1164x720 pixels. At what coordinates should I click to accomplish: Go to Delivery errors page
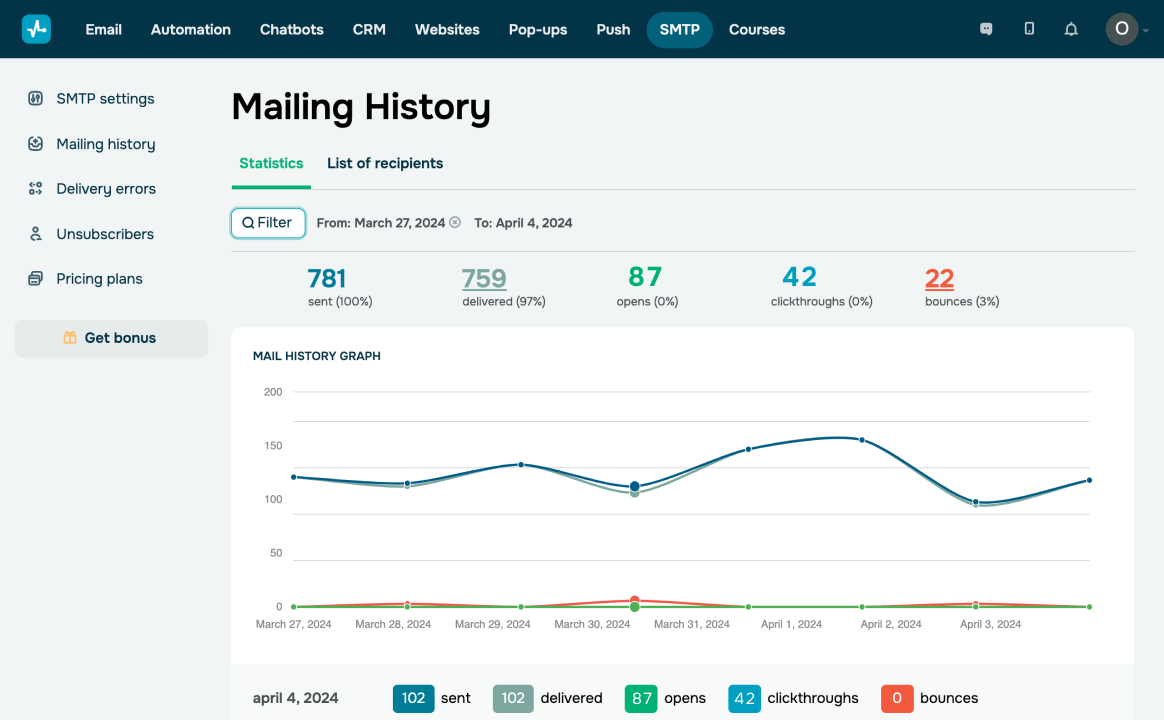[x=106, y=189]
